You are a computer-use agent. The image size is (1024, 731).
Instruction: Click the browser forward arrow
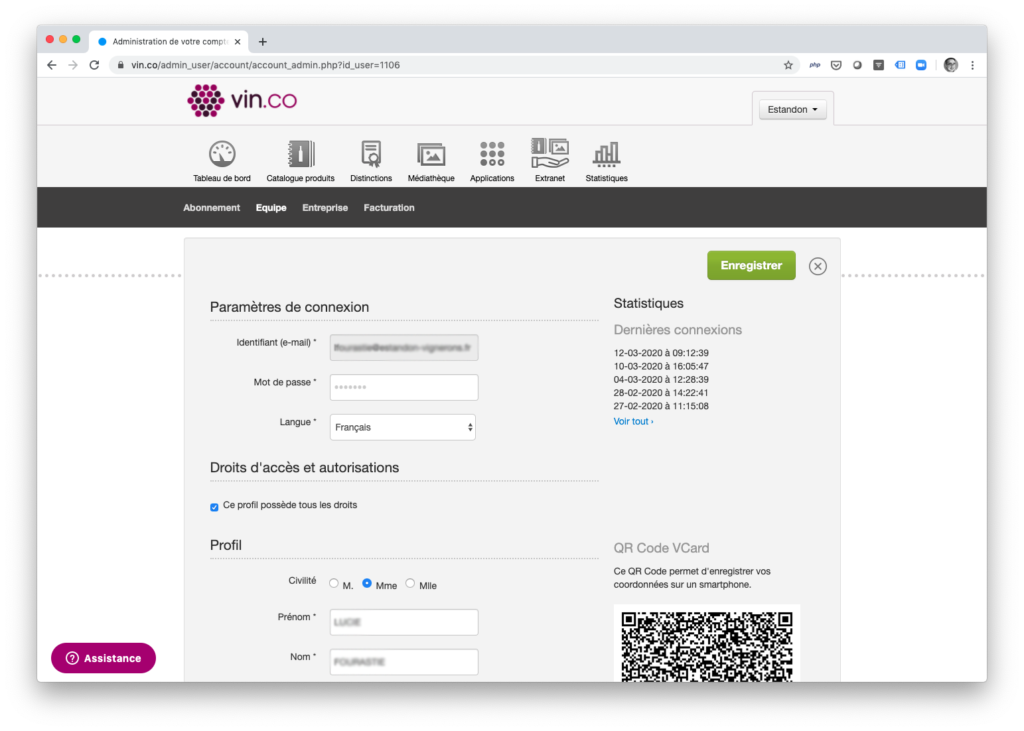click(72, 65)
